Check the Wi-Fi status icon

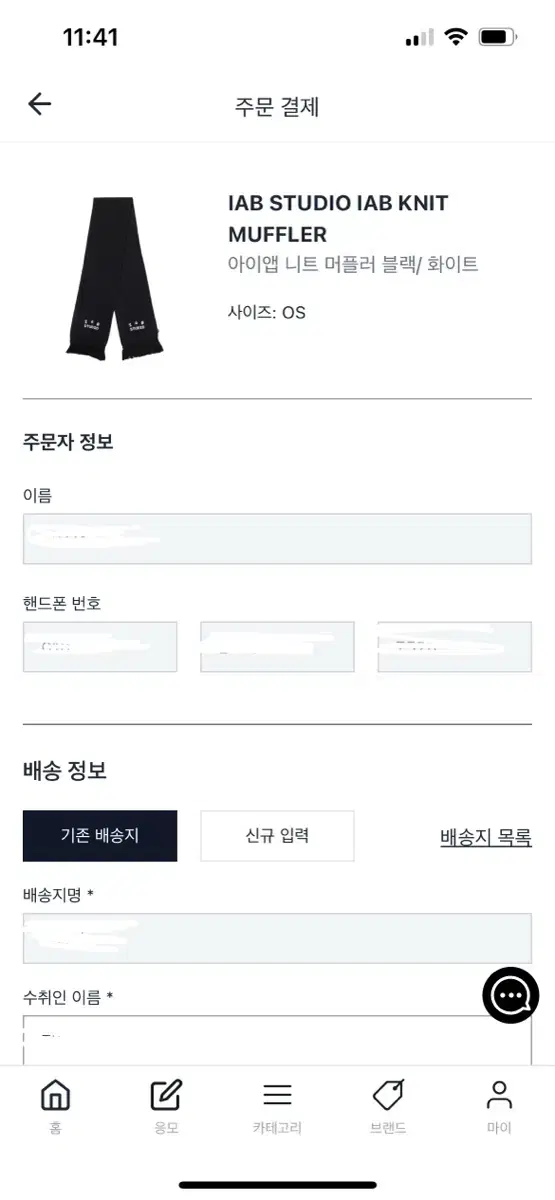(x=457, y=37)
